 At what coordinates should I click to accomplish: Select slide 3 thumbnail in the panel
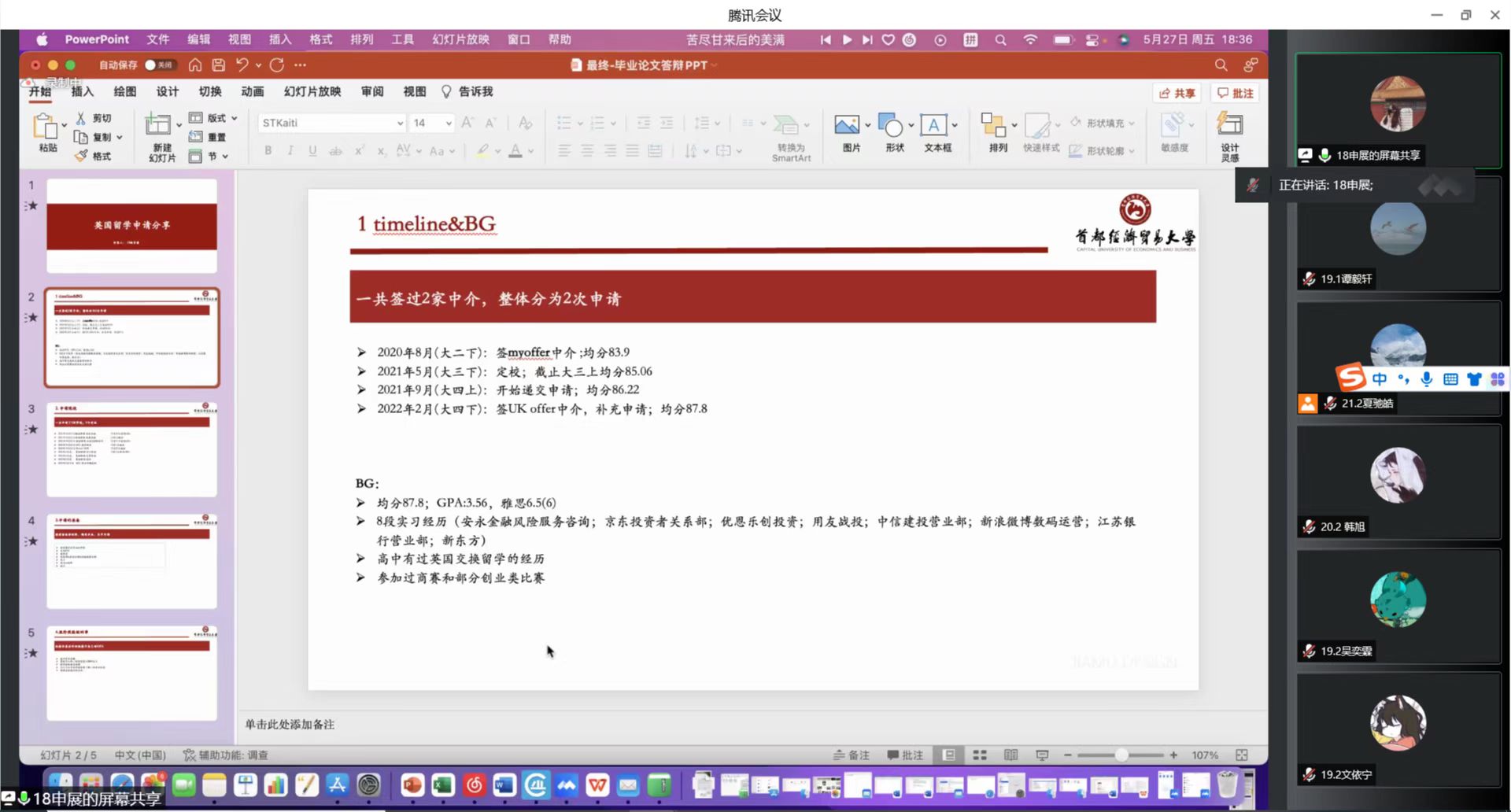(131, 449)
